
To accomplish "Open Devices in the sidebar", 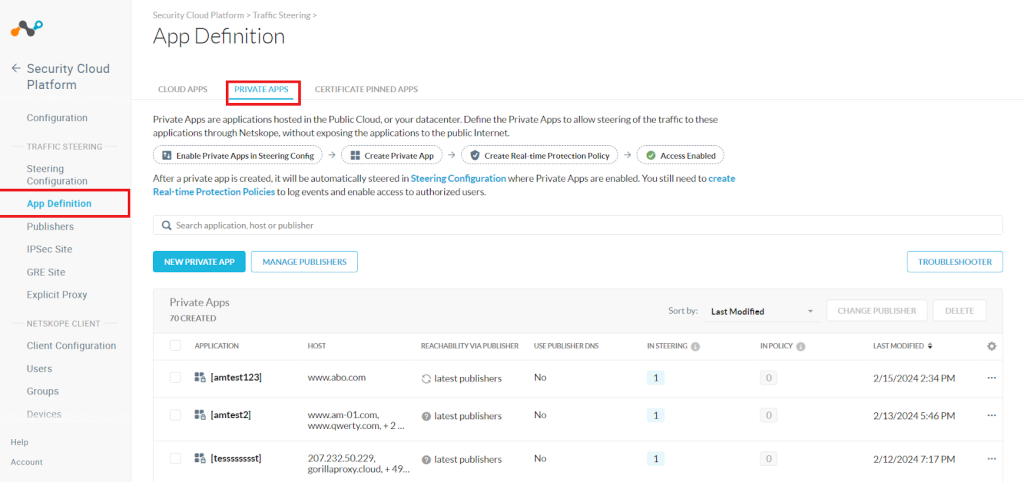I will click(x=44, y=414).
